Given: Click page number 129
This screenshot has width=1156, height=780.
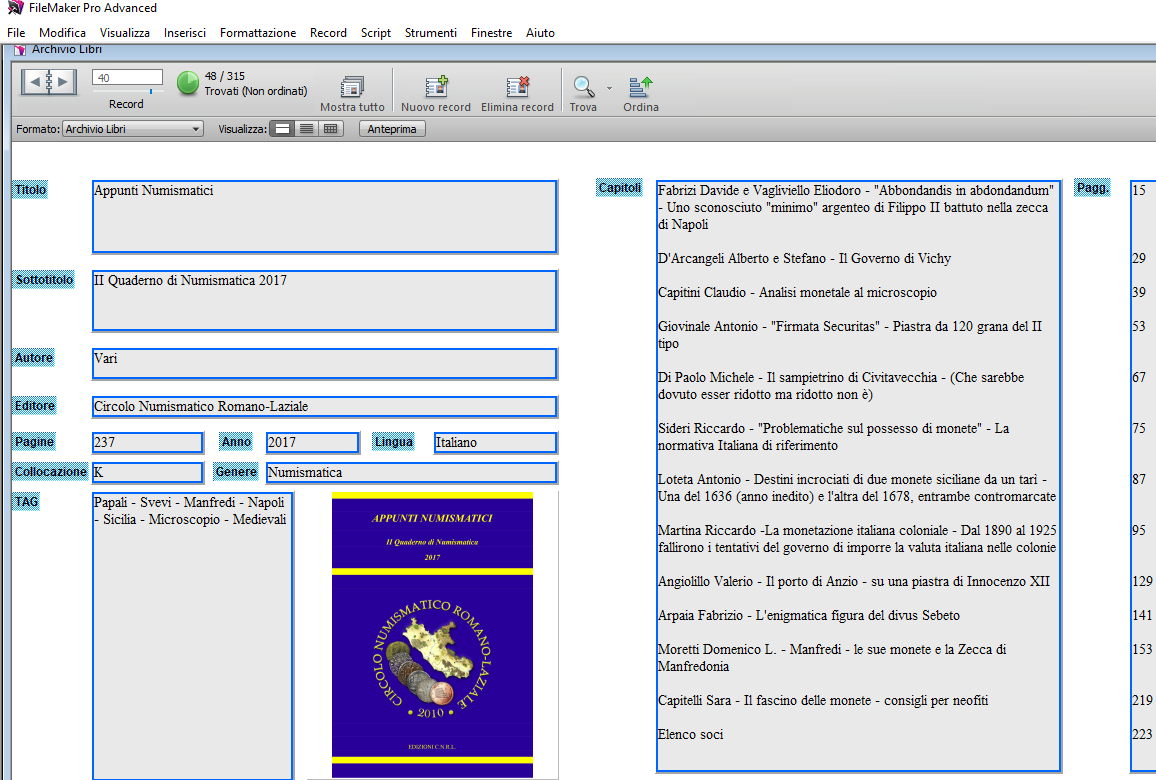Looking at the screenshot, I should (x=1142, y=582).
